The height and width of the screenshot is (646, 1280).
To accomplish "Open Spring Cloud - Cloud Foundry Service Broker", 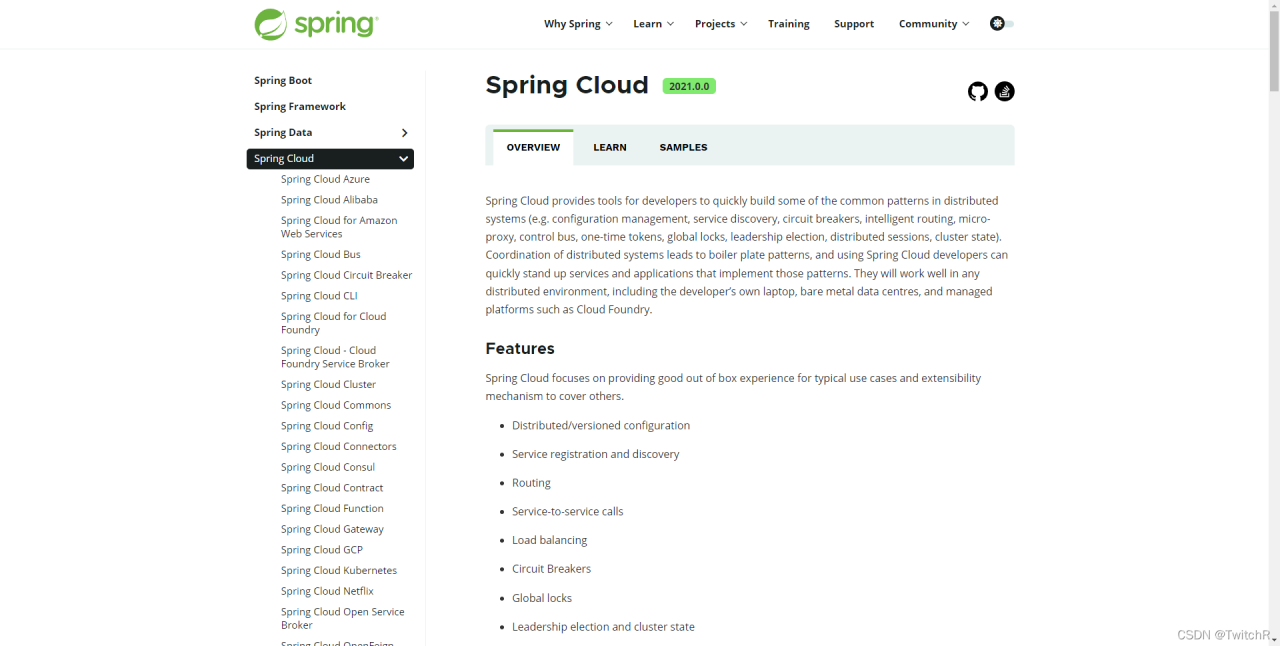I will click(x=335, y=357).
